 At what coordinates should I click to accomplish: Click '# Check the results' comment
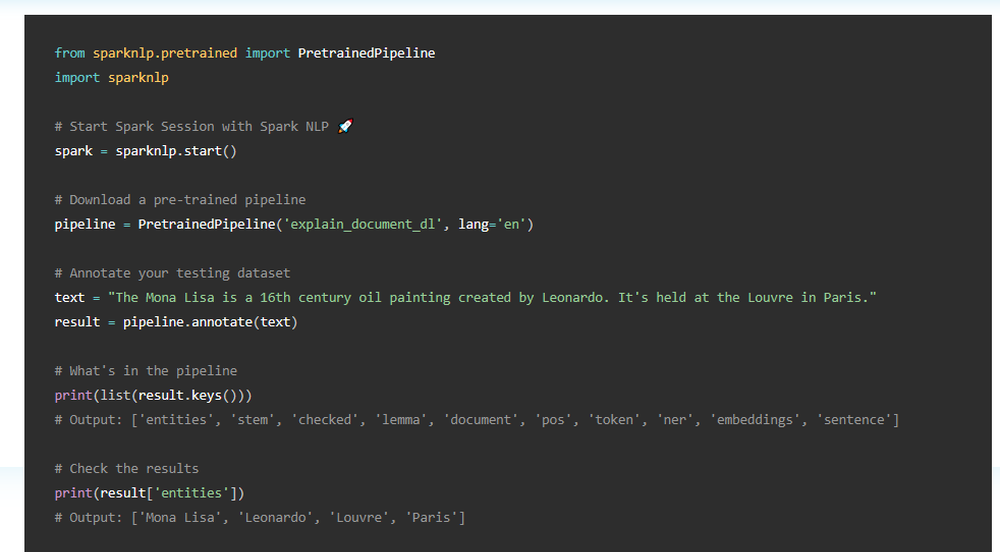coord(127,468)
